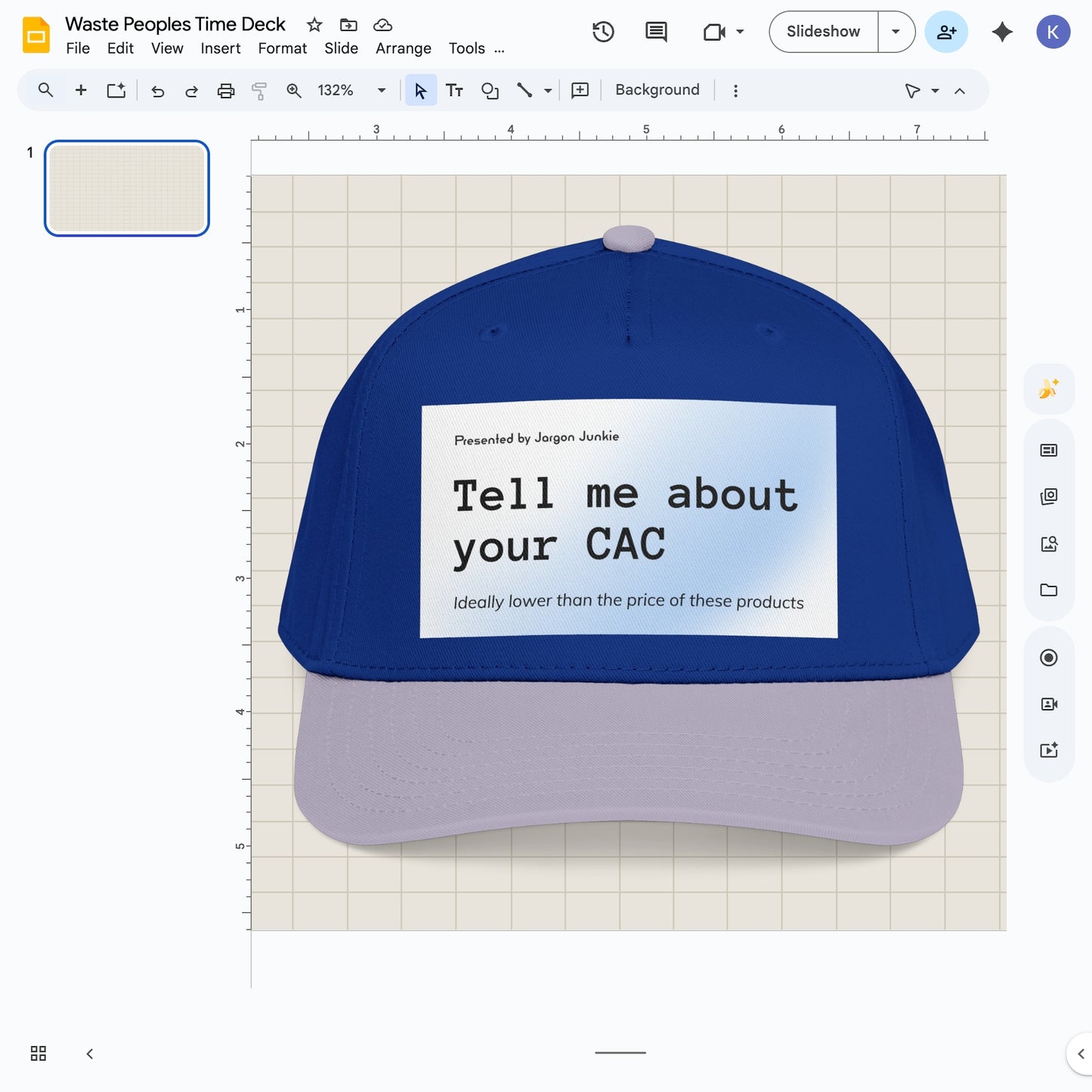Screen dimensions: 1092x1092
Task: Expand the Slideshow button dropdown arrow
Action: (896, 32)
